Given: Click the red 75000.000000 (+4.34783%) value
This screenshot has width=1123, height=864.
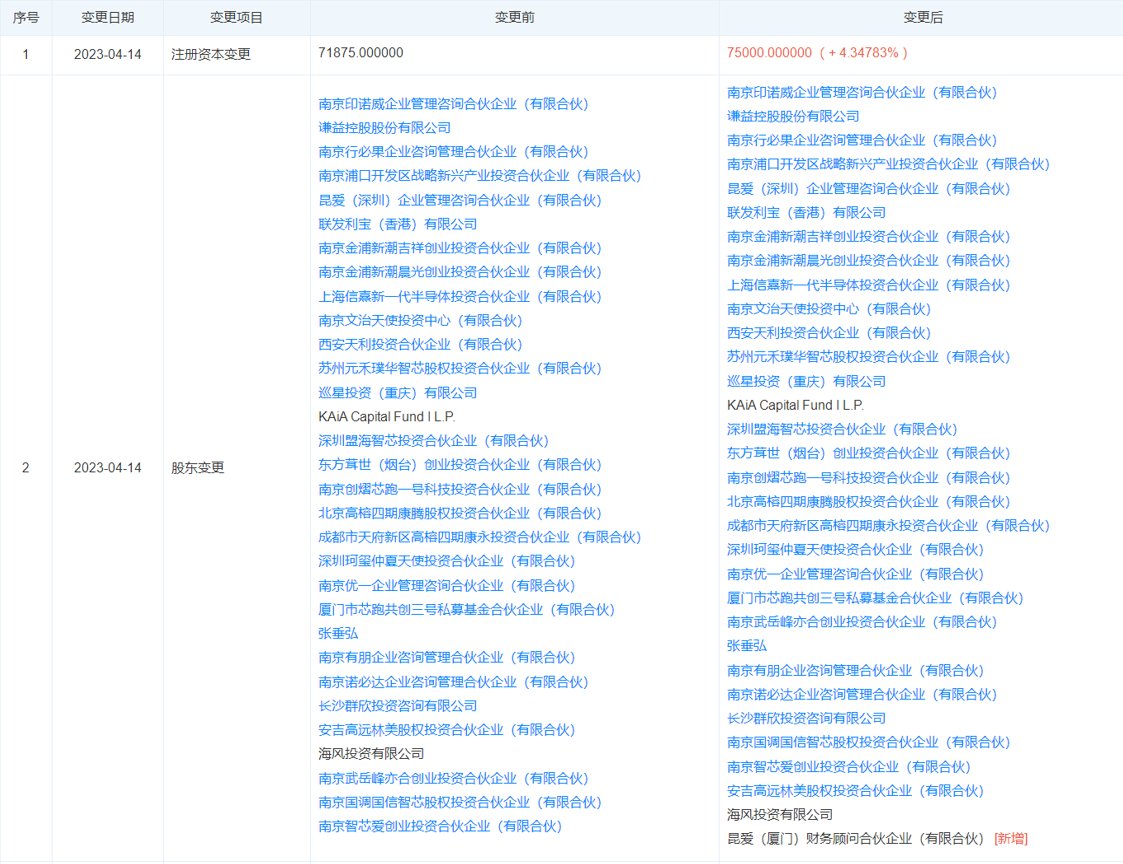Looking at the screenshot, I should click(817, 52).
